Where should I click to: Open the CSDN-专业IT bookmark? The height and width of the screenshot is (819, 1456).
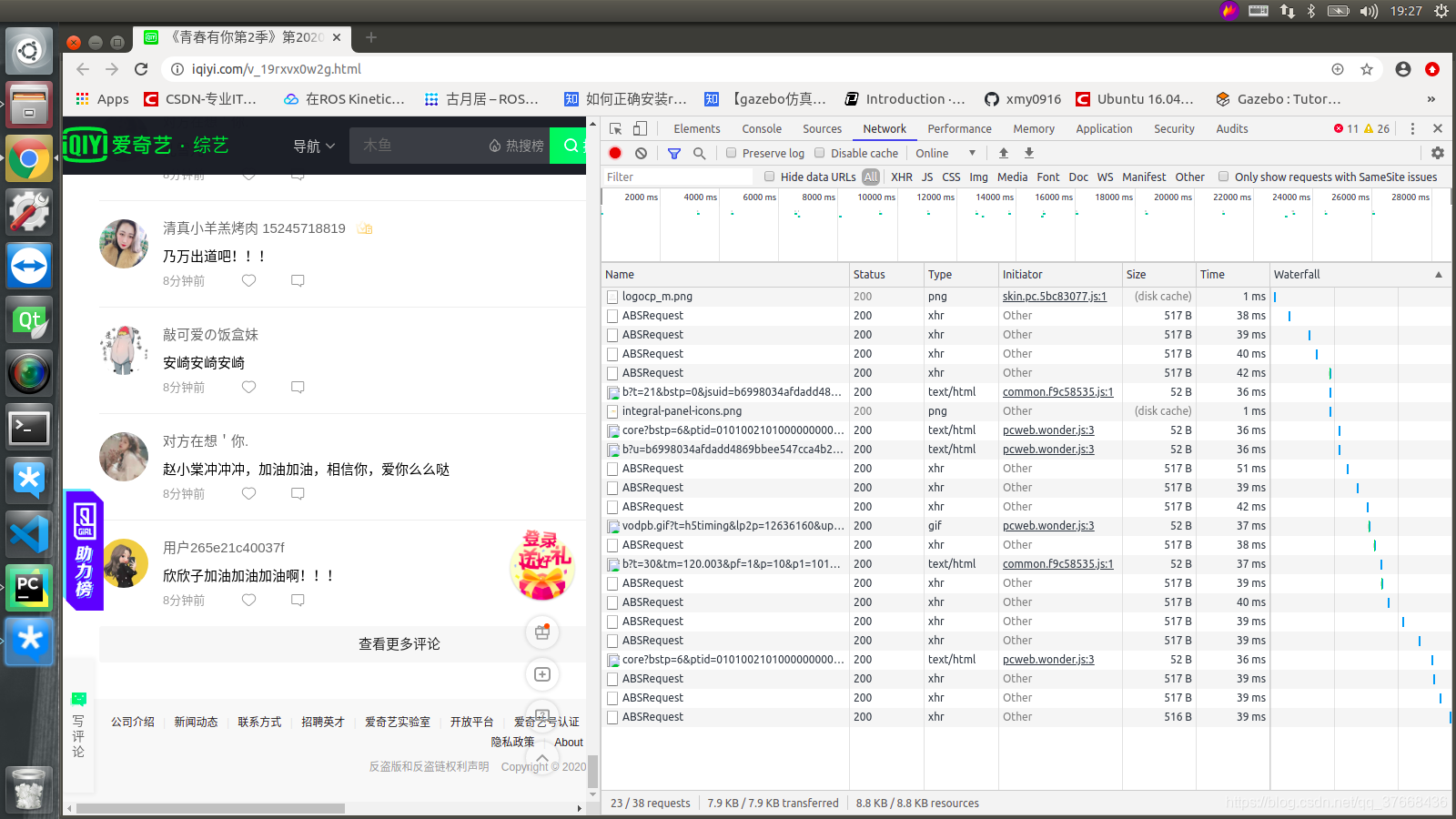[200, 99]
